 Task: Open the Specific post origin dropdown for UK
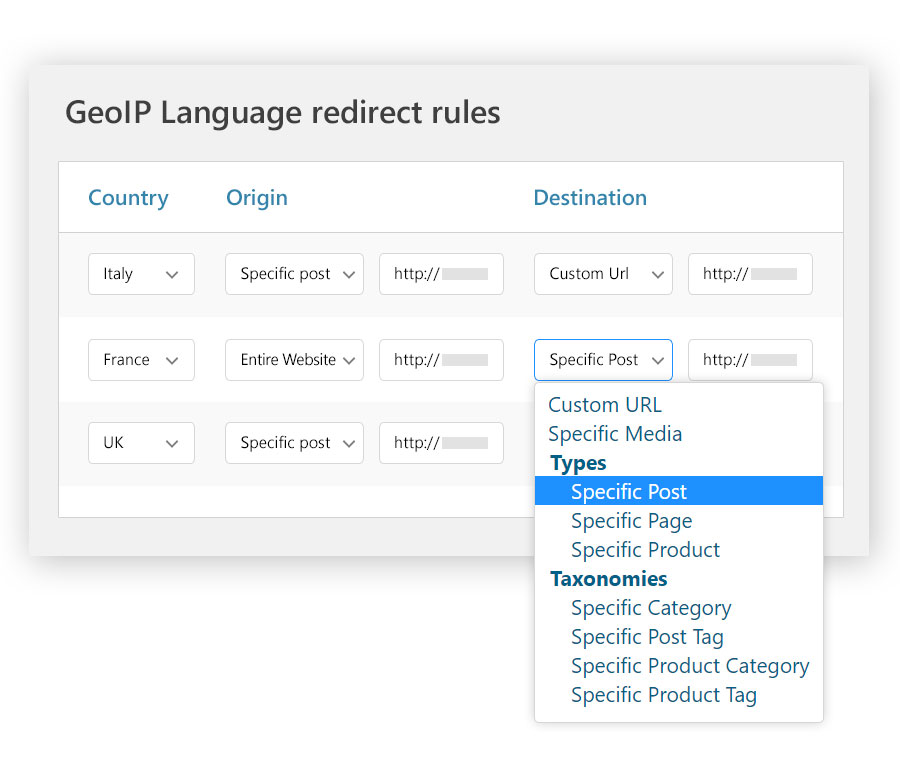click(x=294, y=442)
